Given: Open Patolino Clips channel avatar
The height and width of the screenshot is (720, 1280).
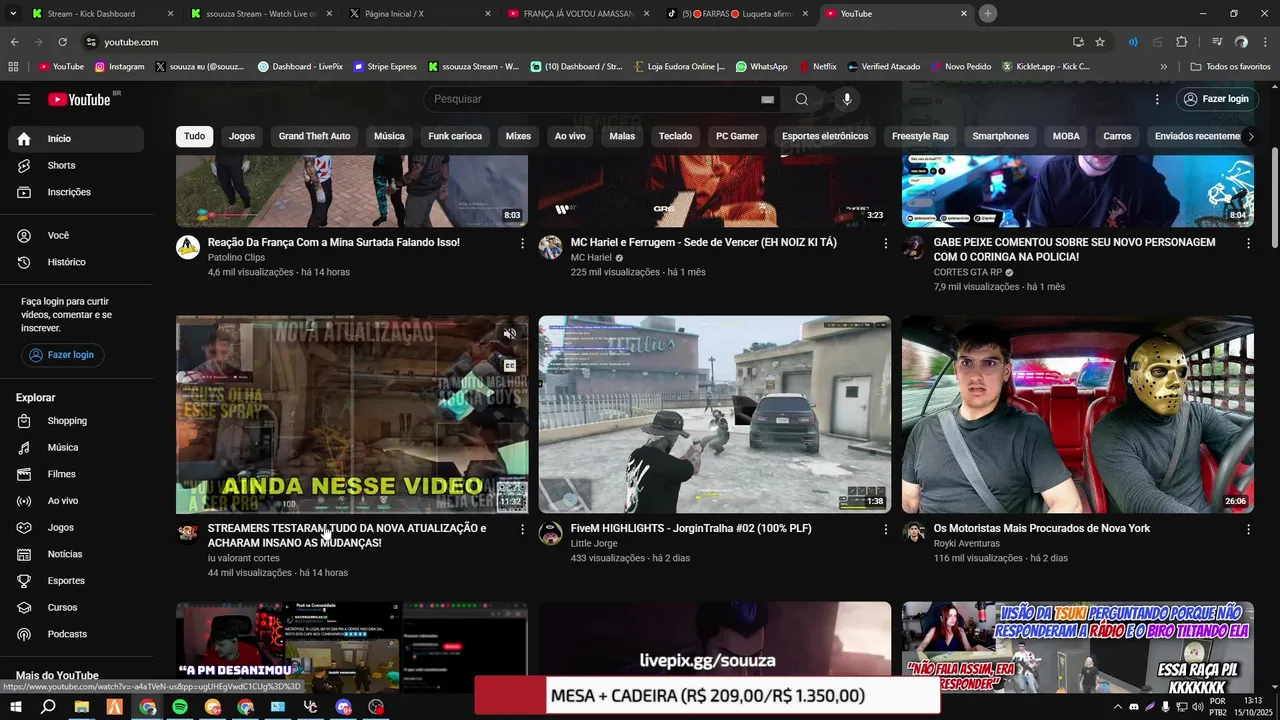Looking at the screenshot, I should pos(188,247).
